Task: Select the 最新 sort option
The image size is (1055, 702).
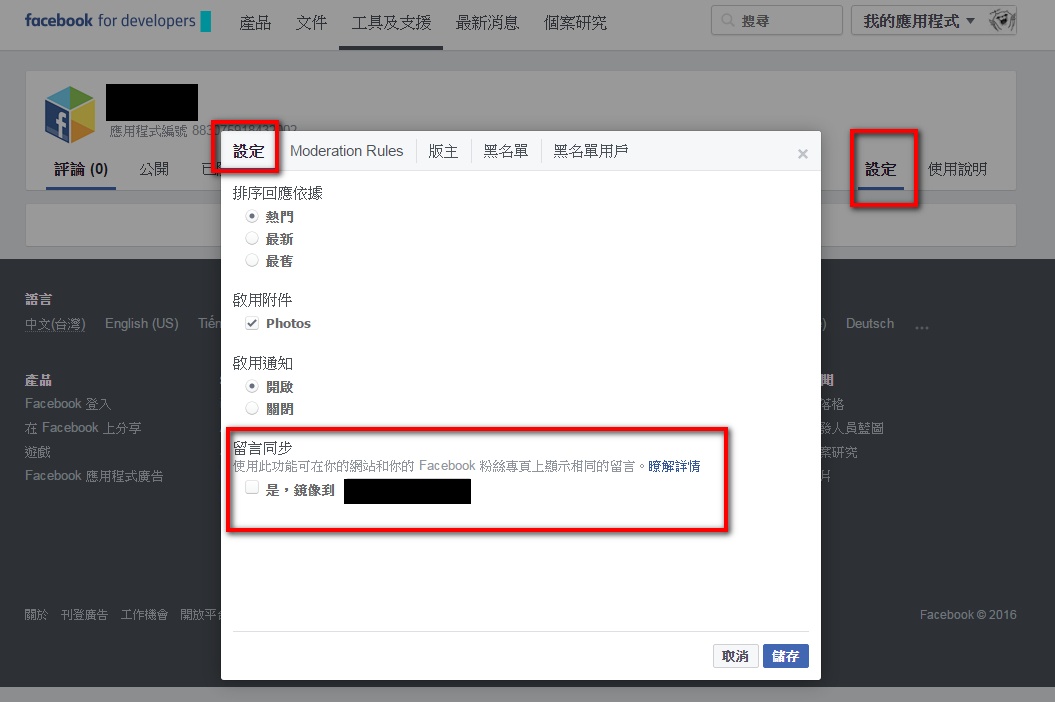Action: 252,238
